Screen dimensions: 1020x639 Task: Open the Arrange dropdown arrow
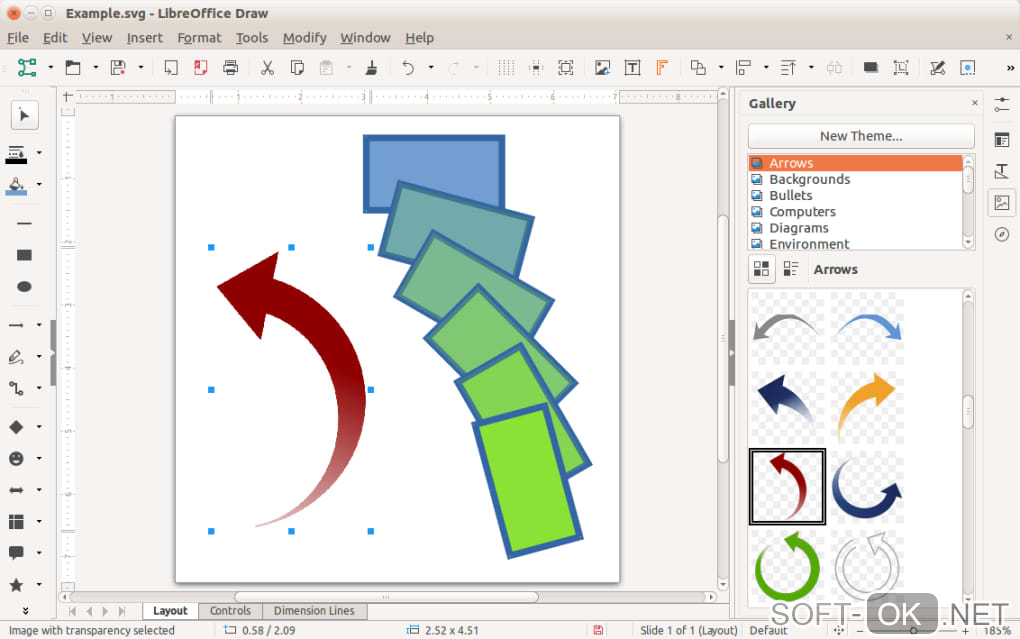pyautogui.click(x=721, y=67)
